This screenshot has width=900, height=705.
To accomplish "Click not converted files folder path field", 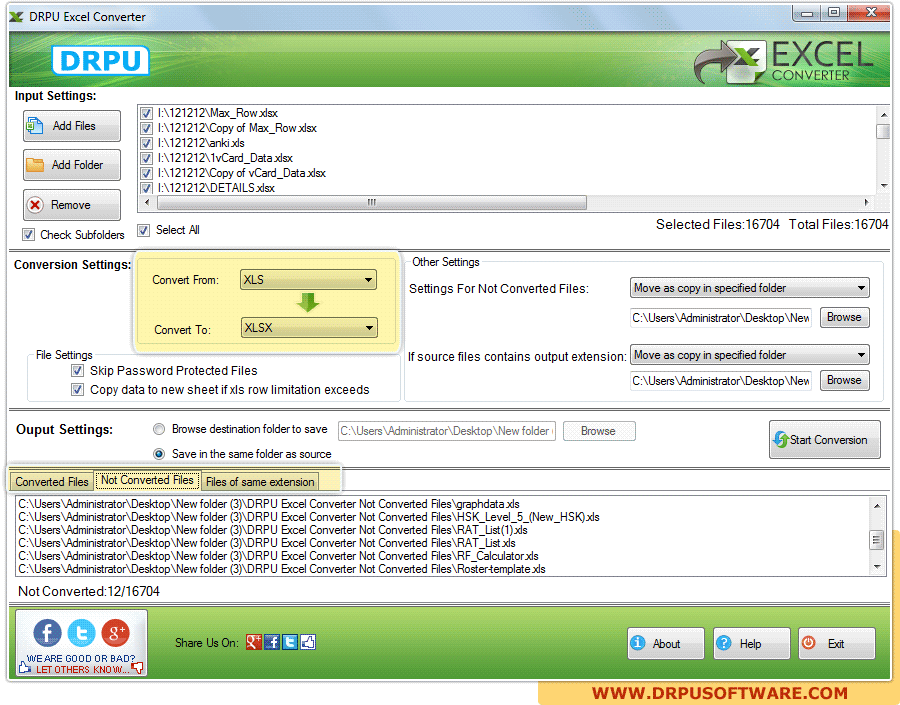I will (721, 318).
